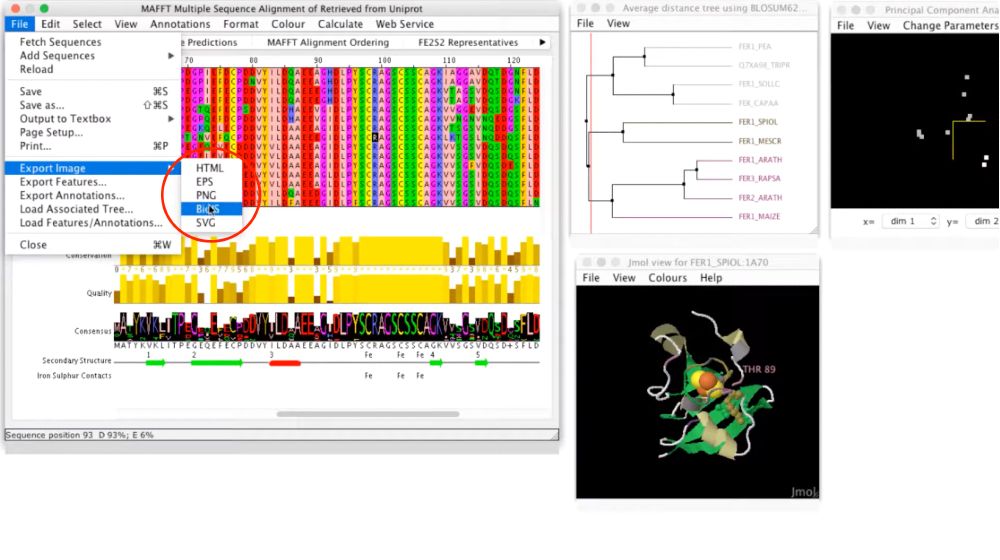Image resolution: width=1000 pixels, height=560 pixels.
Task: Open File menu in the tree window
Action: tap(585, 24)
